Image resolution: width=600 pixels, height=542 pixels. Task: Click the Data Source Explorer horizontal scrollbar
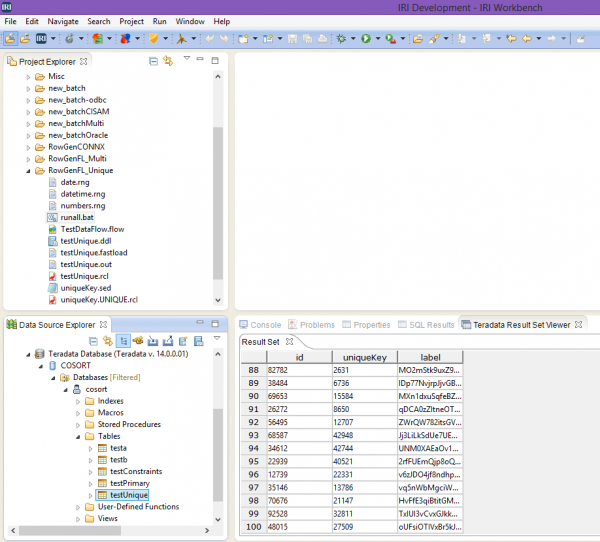point(70,531)
